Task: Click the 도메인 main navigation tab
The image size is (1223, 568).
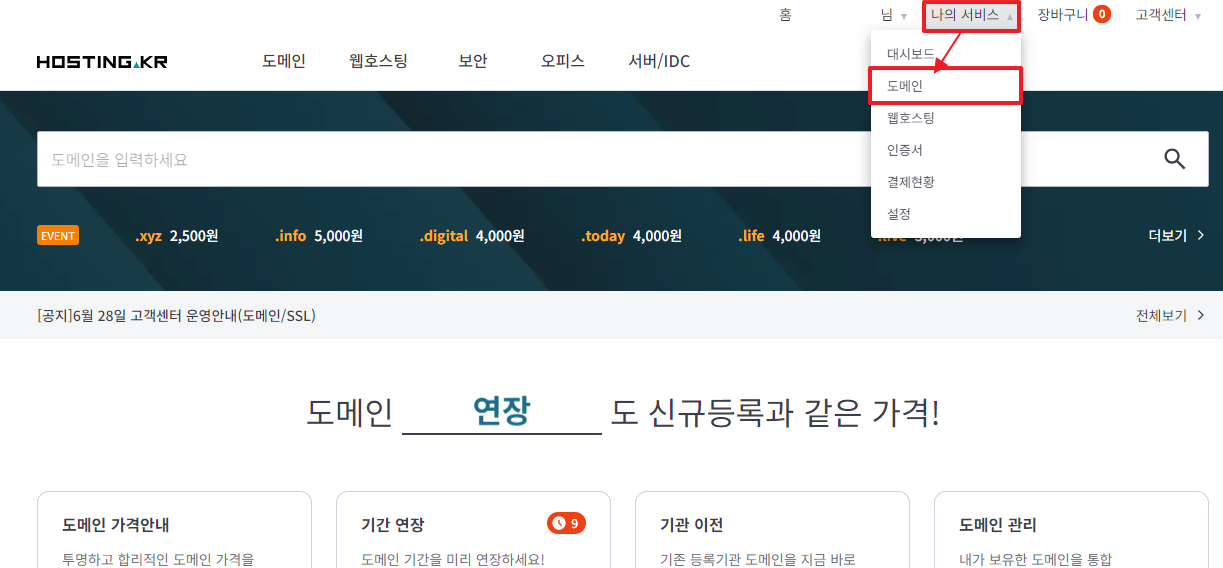Action: click(x=284, y=61)
